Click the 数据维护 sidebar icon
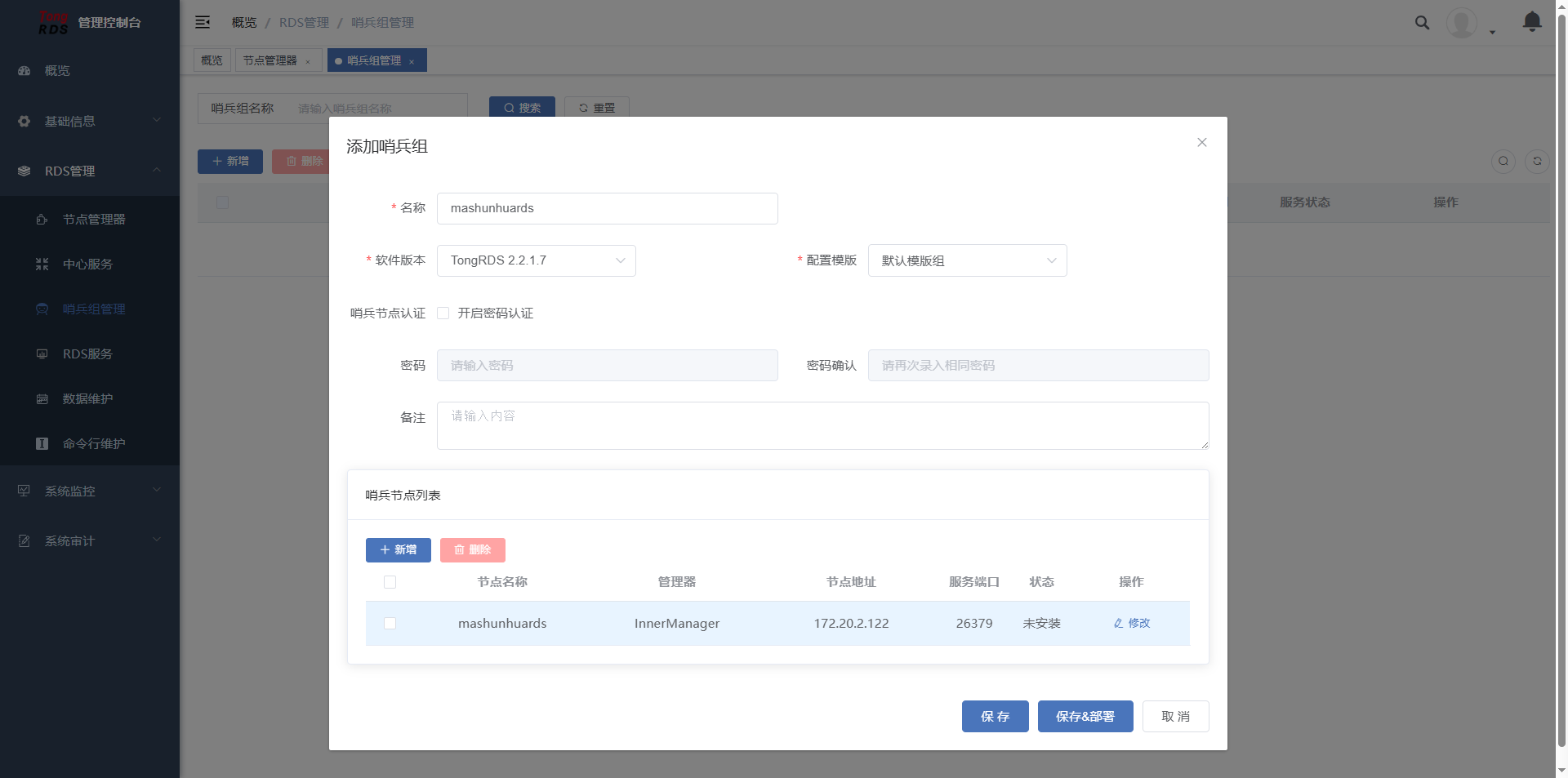The height and width of the screenshot is (778, 1568). pyautogui.click(x=42, y=399)
